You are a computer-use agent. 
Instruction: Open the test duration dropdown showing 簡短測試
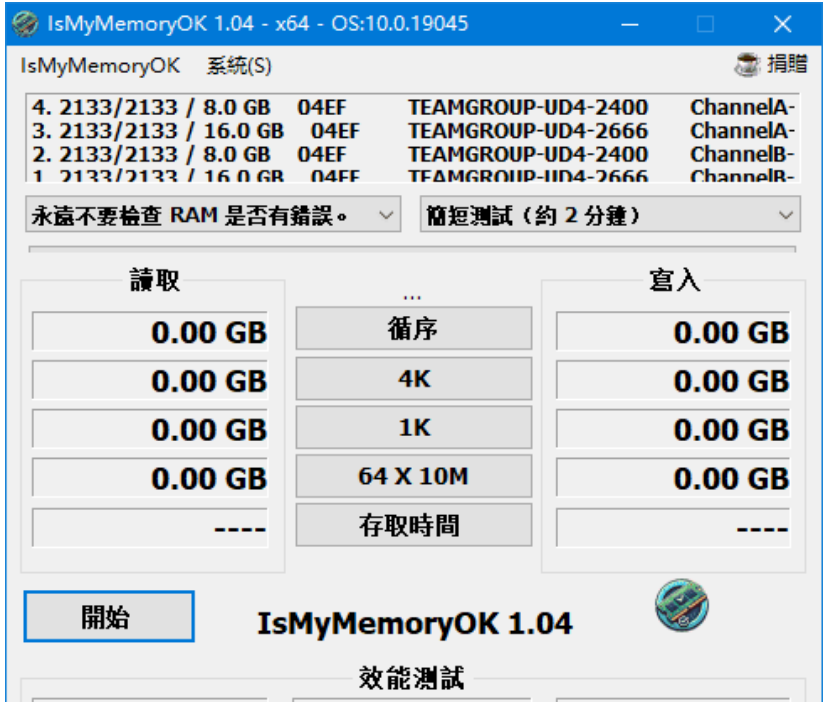click(x=608, y=213)
